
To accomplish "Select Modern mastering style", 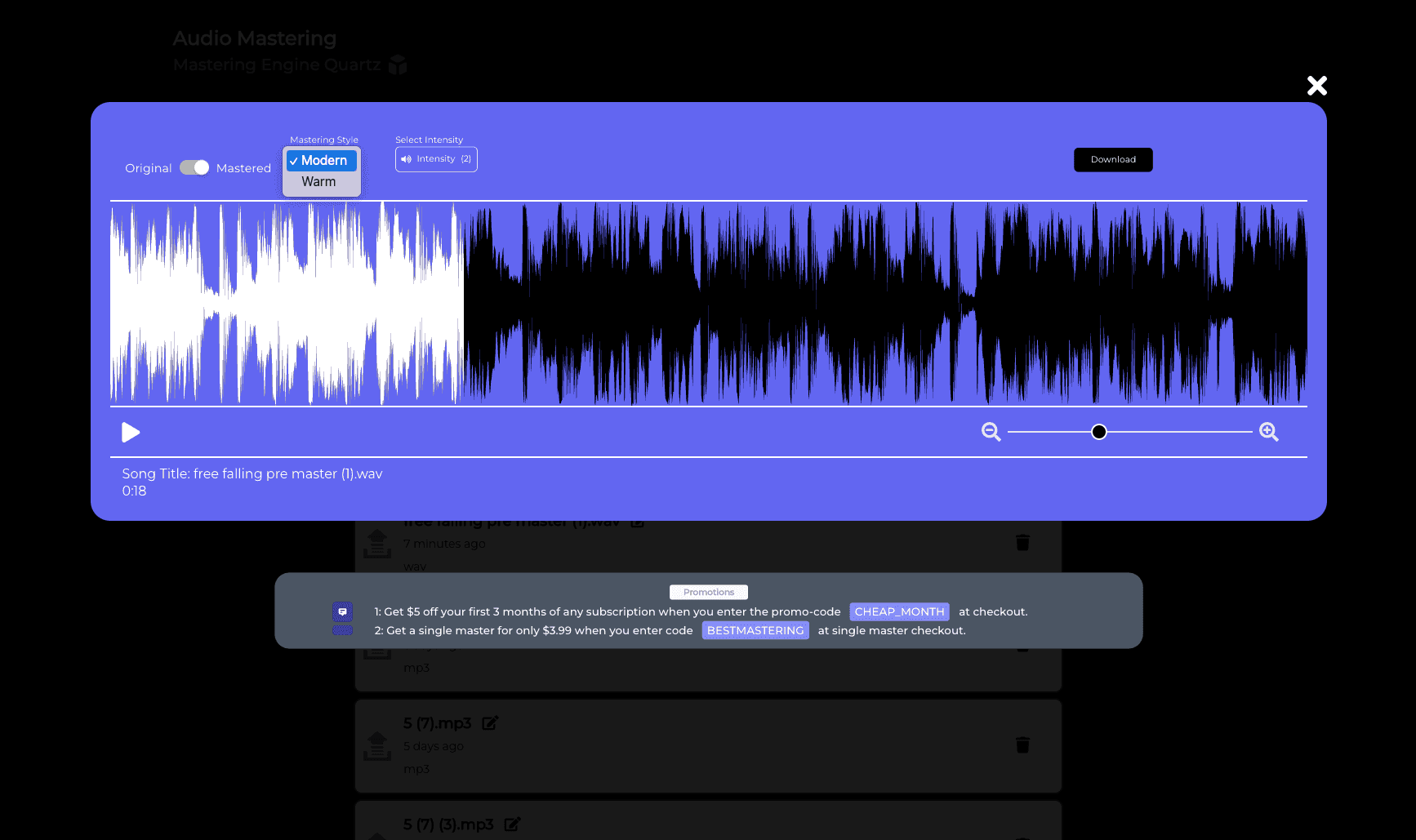I will tap(321, 160).
